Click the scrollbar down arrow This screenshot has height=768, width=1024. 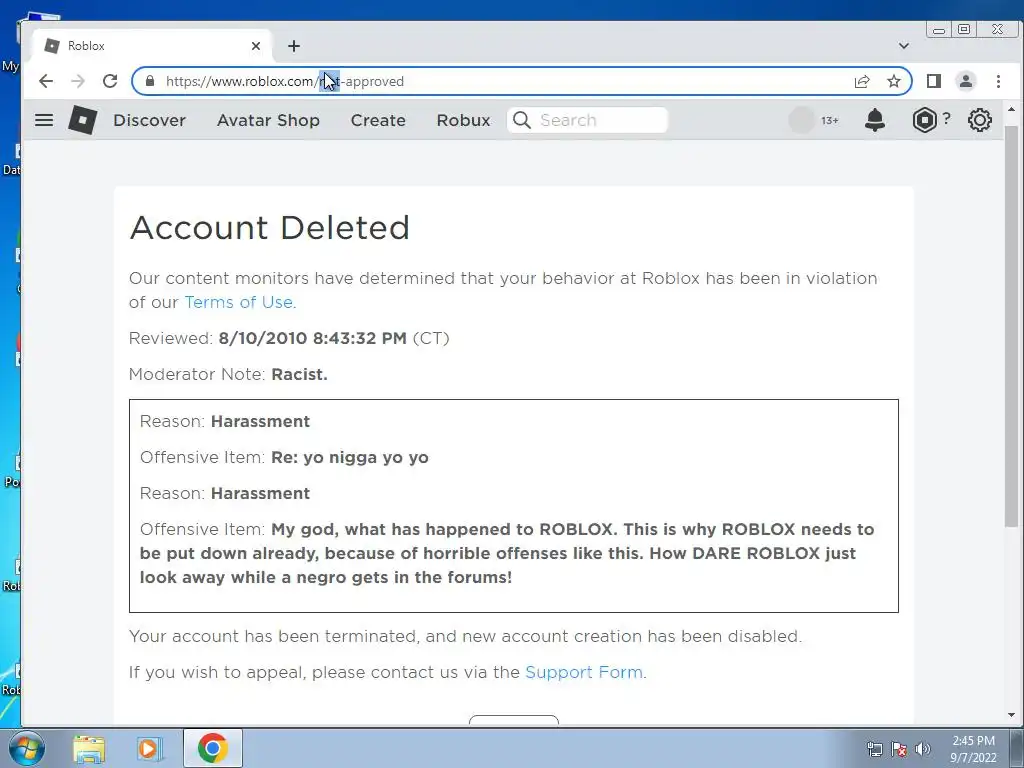(x=1011, y=715)
